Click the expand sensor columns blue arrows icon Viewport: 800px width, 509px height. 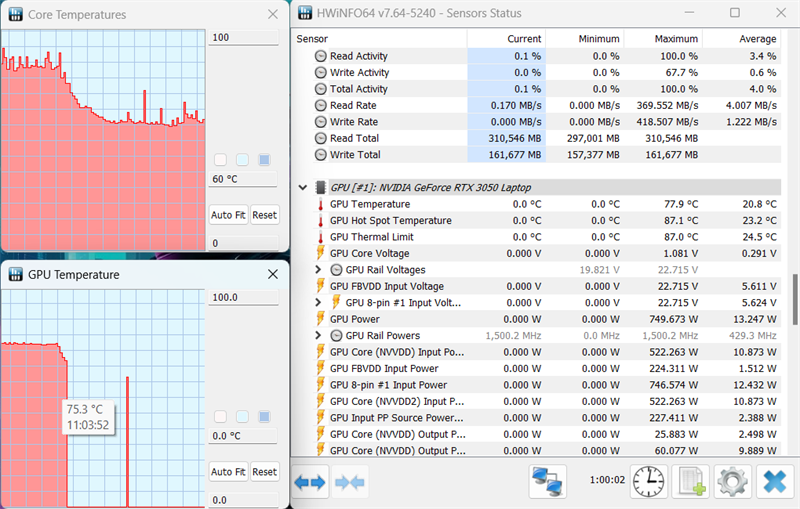click(x=310, y=482)
